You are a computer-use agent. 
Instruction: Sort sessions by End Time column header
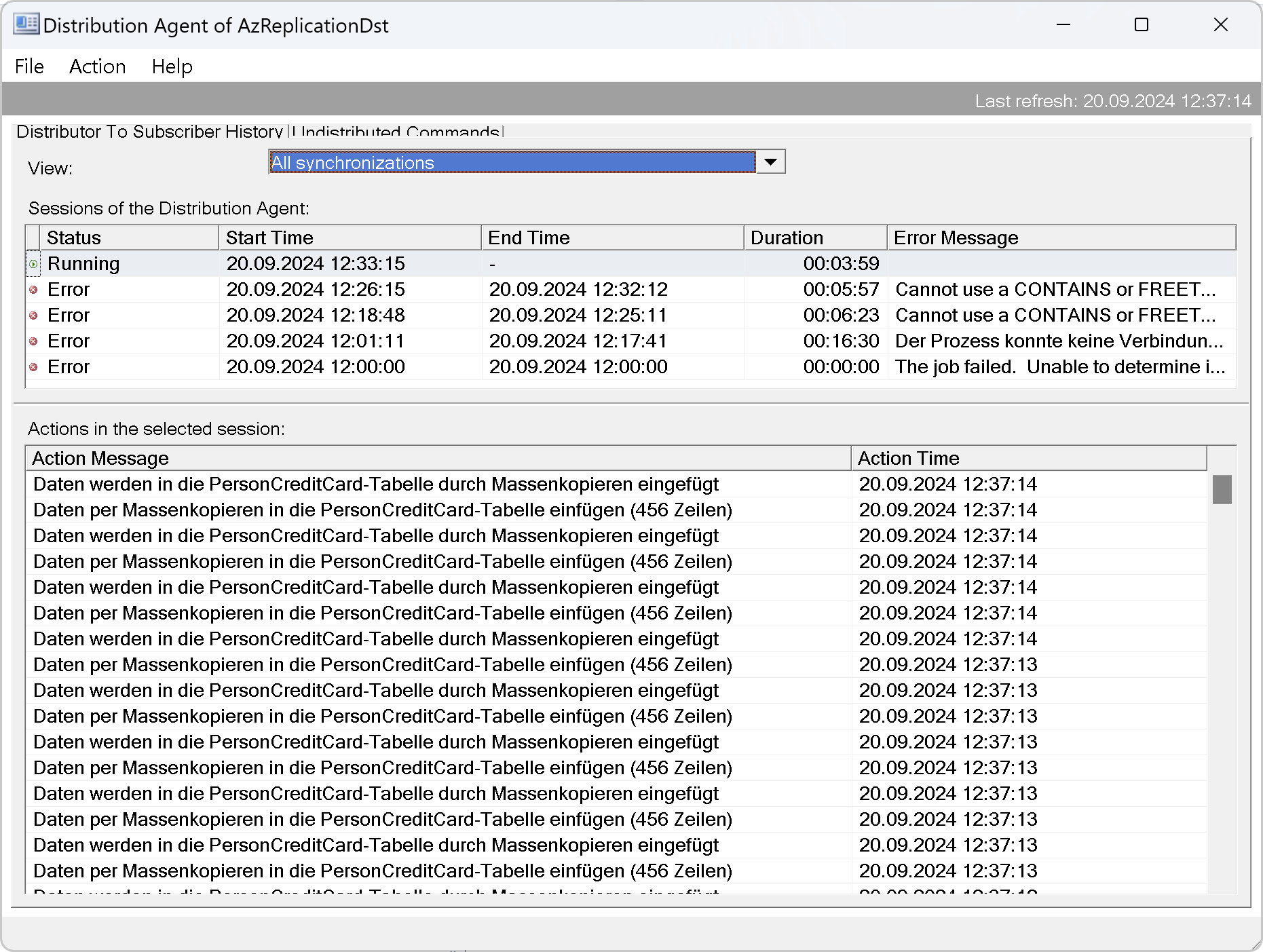tap(613, 237)
